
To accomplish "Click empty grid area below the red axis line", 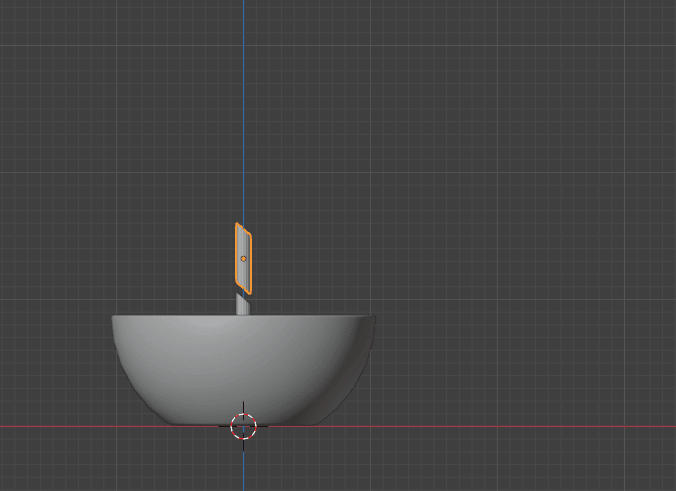I will tap(450, 465).
